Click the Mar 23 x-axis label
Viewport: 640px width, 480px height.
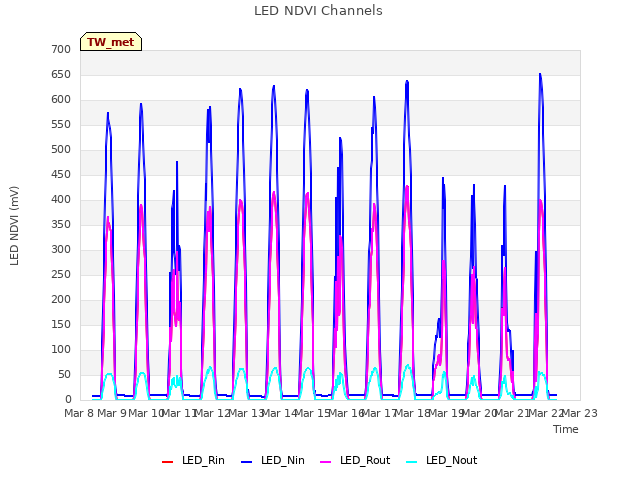580,413
